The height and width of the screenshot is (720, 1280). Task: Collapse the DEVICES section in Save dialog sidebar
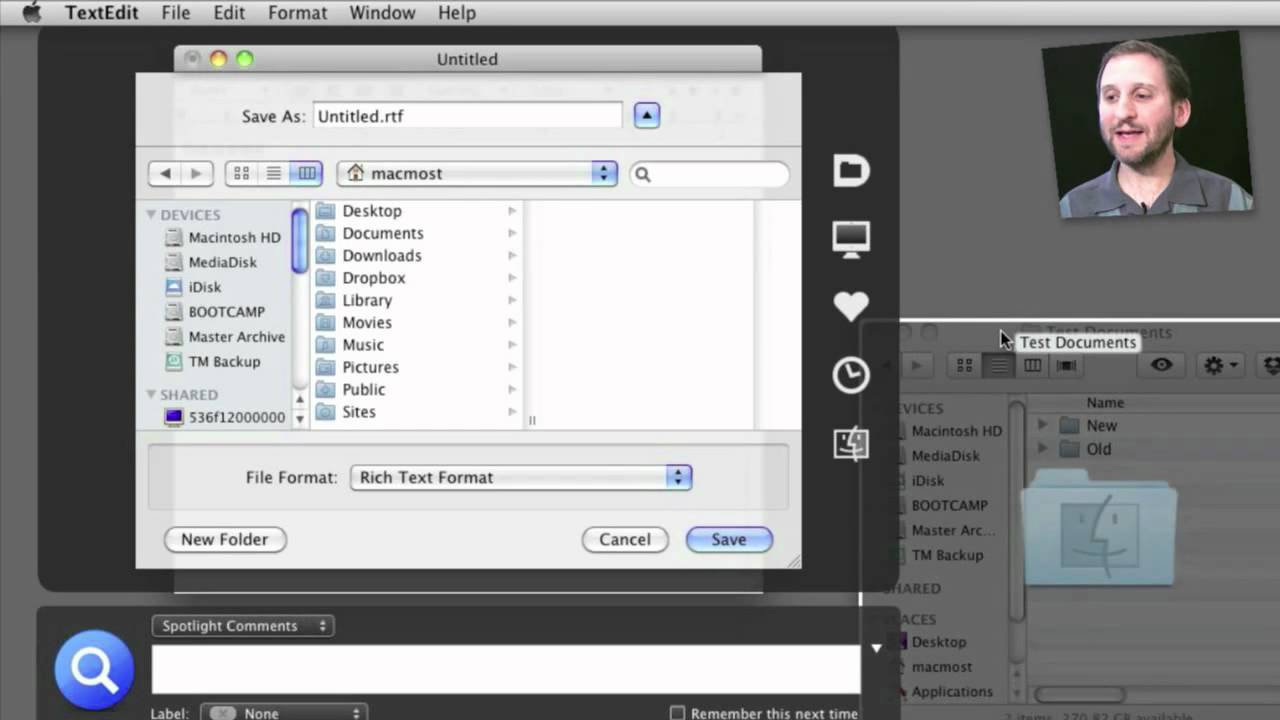tap(151, 214)
